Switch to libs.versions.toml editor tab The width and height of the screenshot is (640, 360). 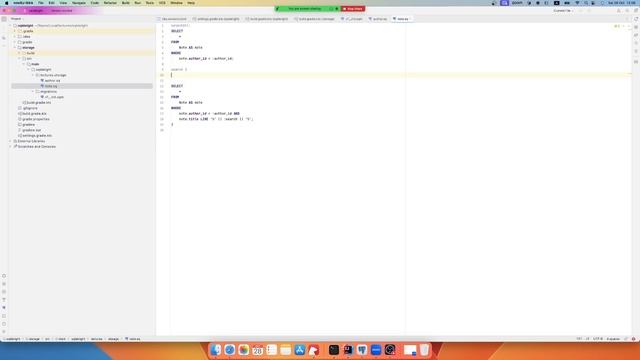[172, 19]
